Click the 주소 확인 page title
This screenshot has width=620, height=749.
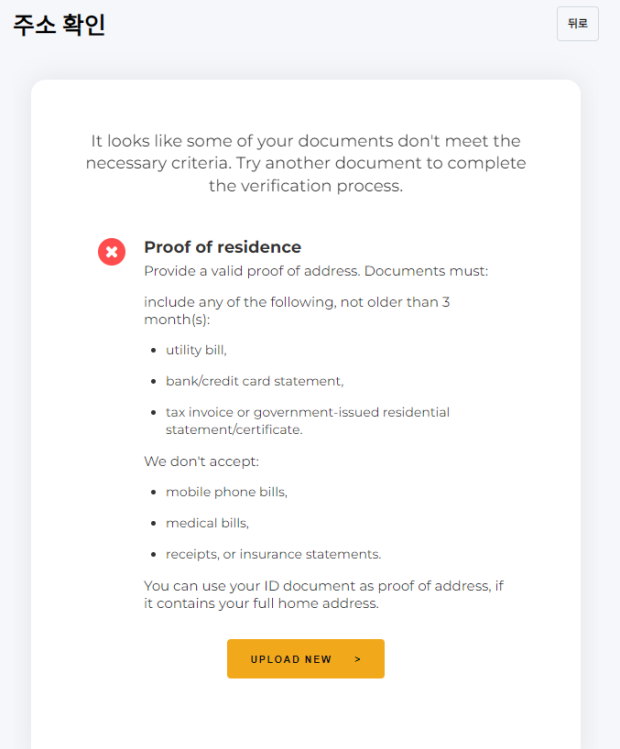[59, 25]
